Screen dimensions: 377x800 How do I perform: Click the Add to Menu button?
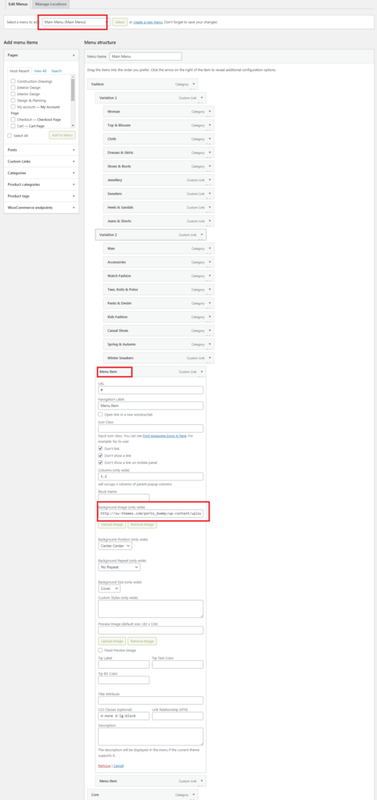pos(62,135)
